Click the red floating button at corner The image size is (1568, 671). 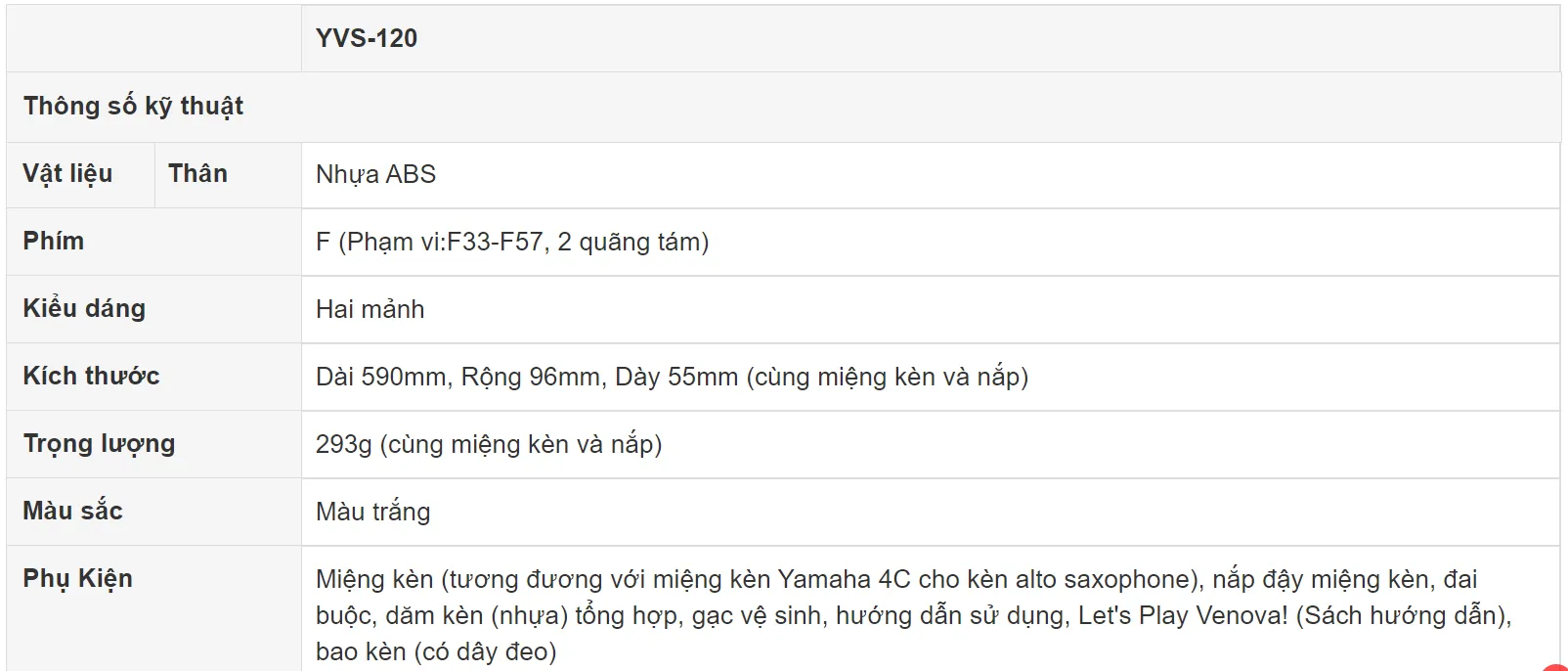point(1556,666)
